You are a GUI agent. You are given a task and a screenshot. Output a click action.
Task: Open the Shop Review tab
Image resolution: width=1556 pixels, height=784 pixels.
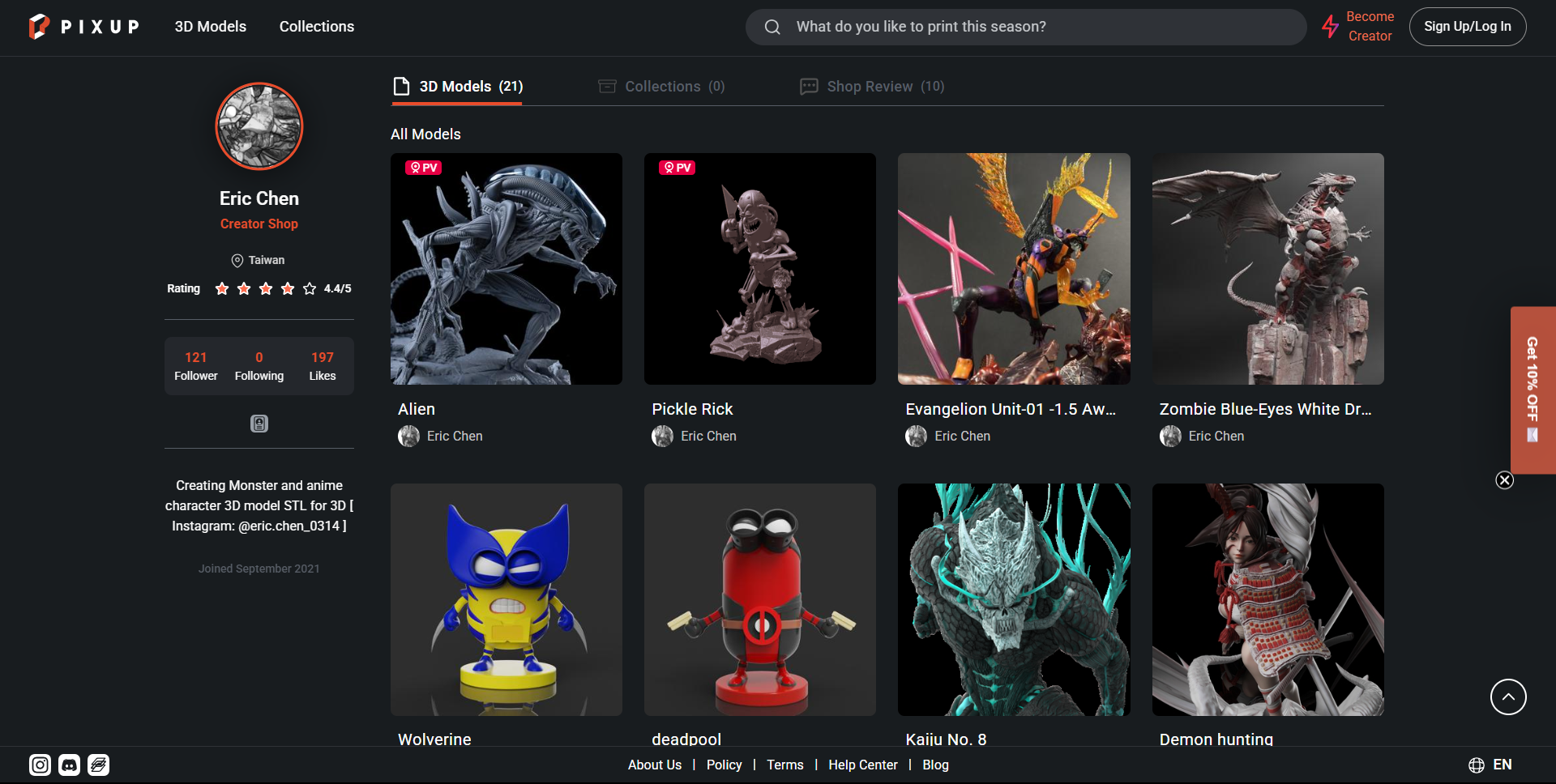coord(871,86)
